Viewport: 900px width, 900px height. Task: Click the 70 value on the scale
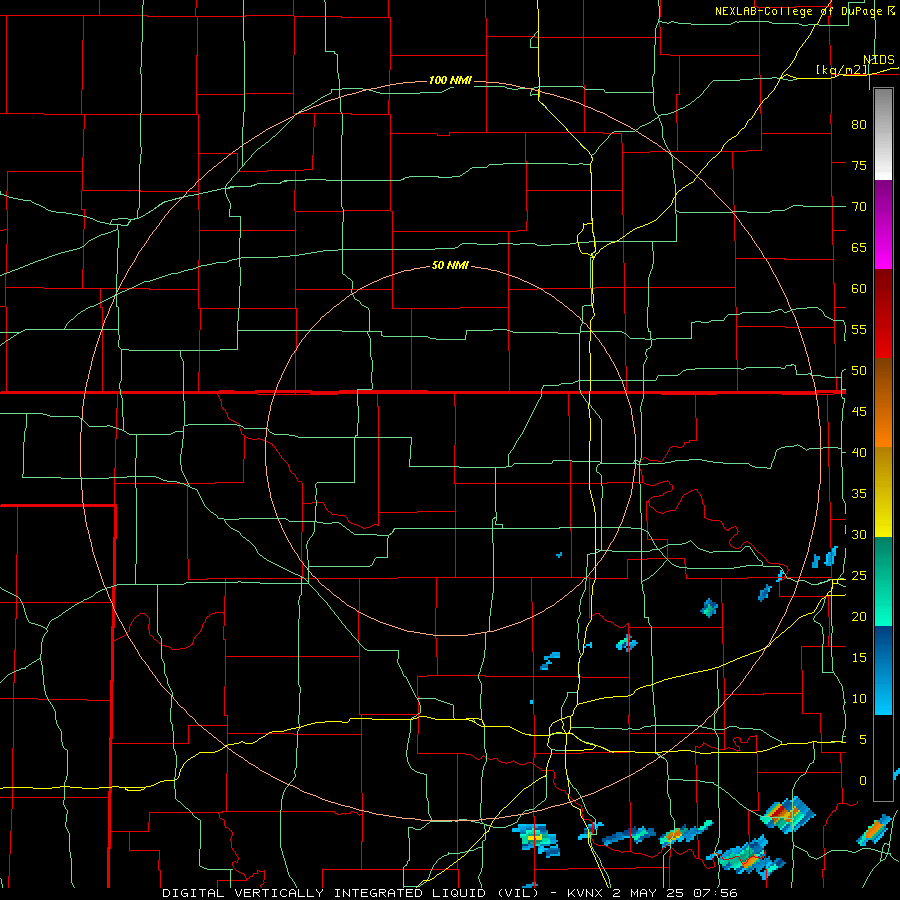point(859,207)
